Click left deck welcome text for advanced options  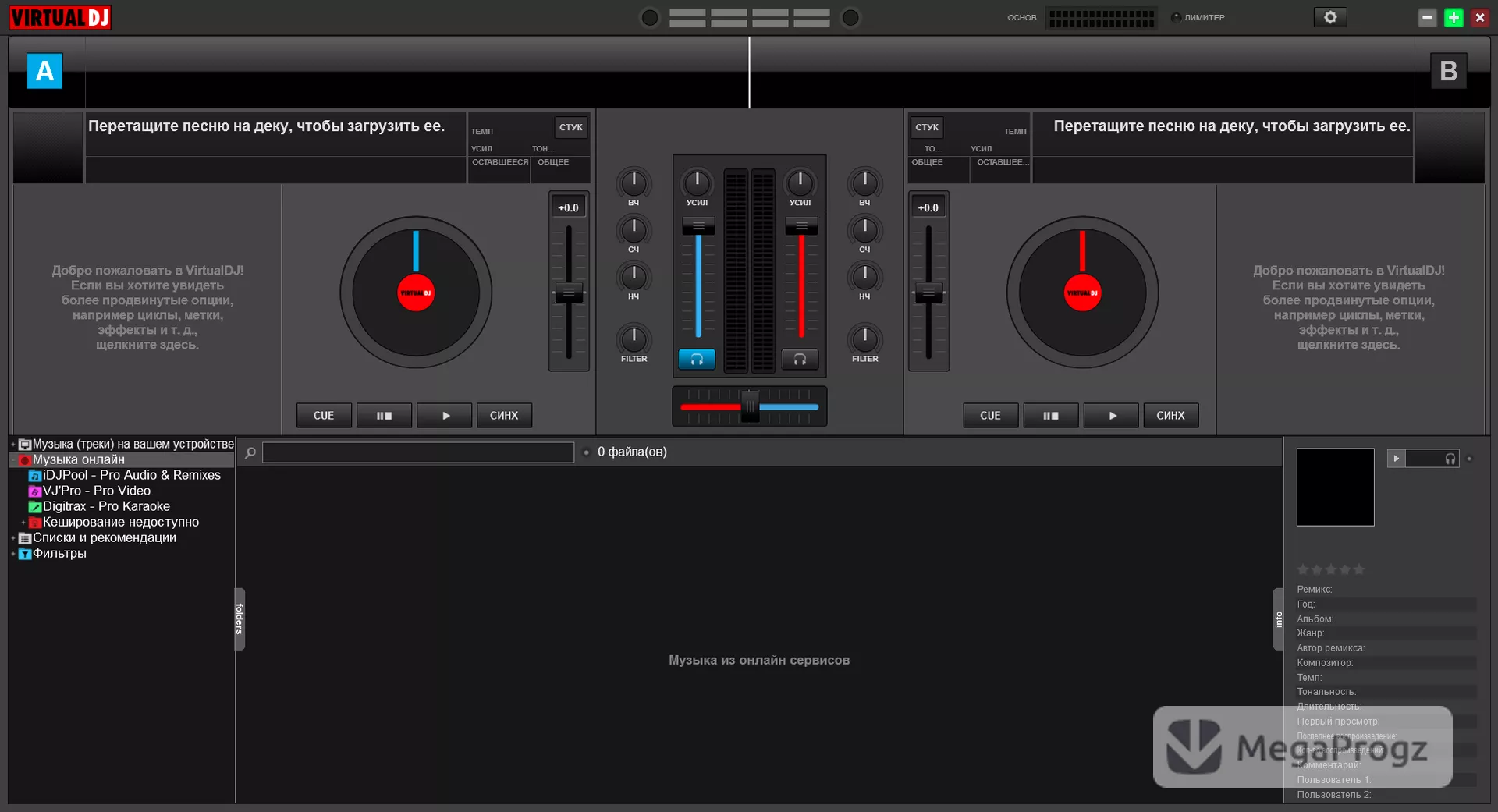pos(147,307)
